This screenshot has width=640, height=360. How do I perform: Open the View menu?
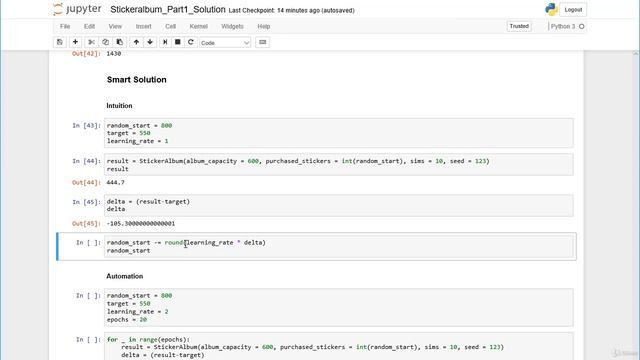pos(115,26)
